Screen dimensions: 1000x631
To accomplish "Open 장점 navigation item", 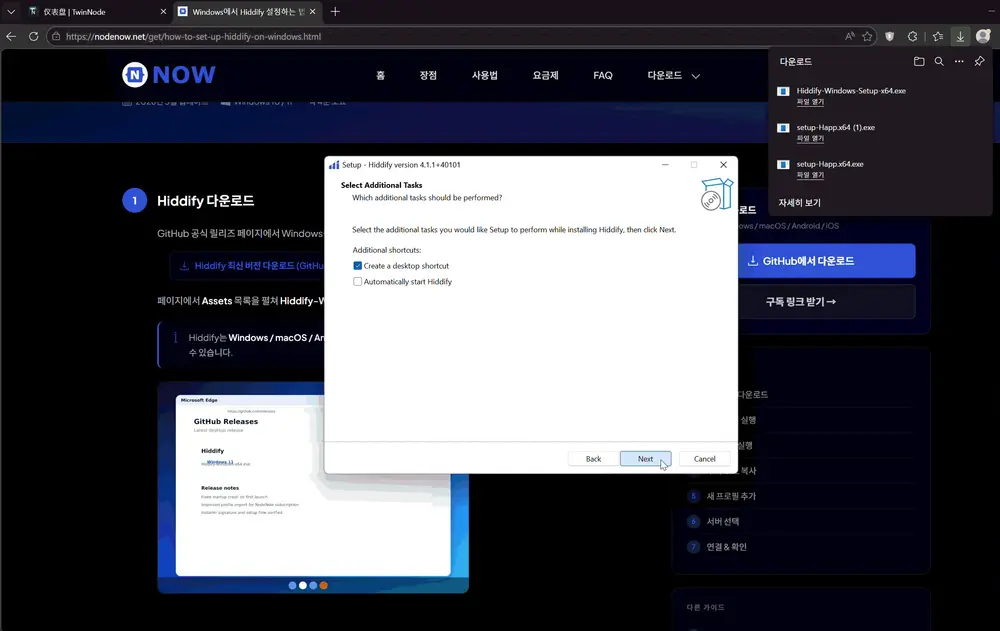I will 428,75.
